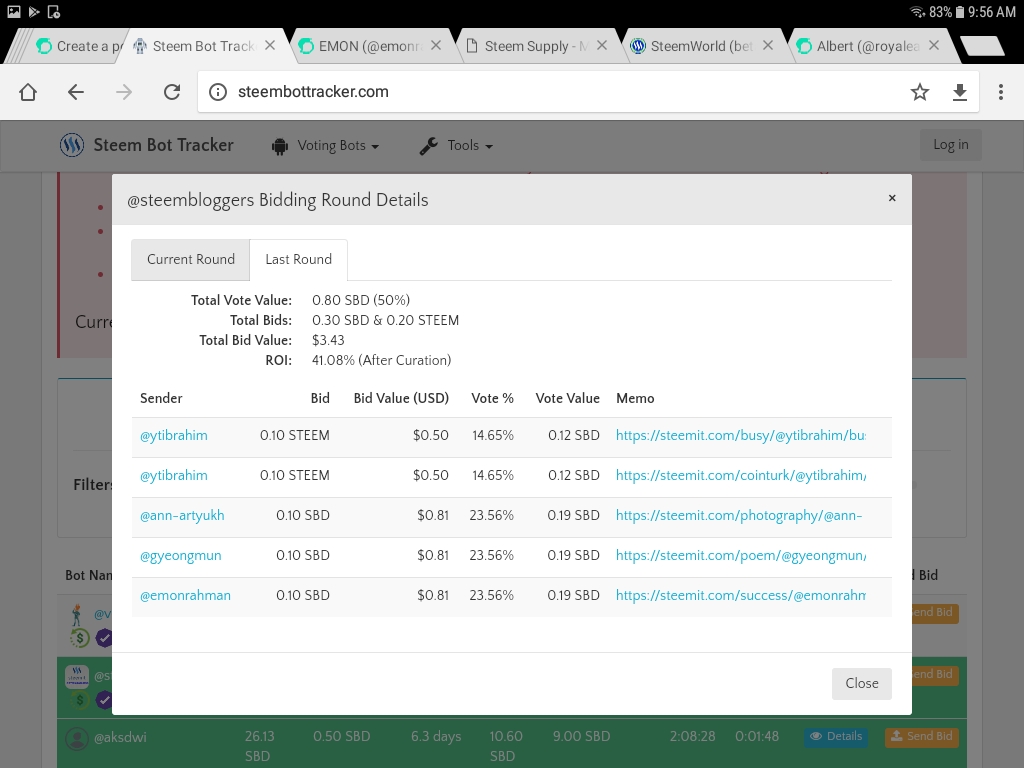Click the '$3.43' total bid value
1024x768 pixels.
coord(328,340)
